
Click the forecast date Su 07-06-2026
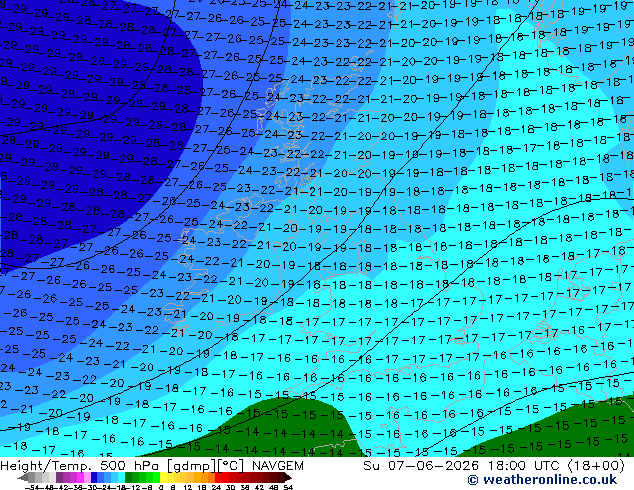click(423, 466)
